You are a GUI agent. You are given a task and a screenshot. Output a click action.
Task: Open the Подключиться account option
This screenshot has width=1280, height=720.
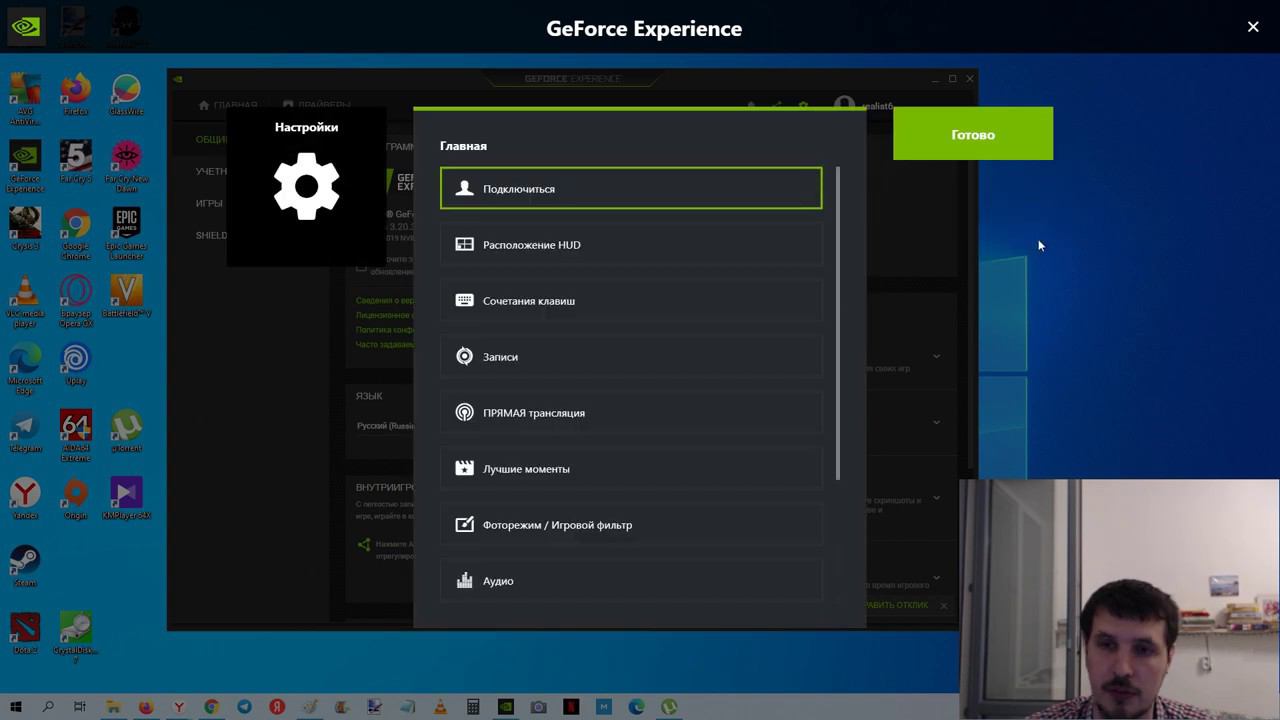pyautogui.click(x=631, y=188)
